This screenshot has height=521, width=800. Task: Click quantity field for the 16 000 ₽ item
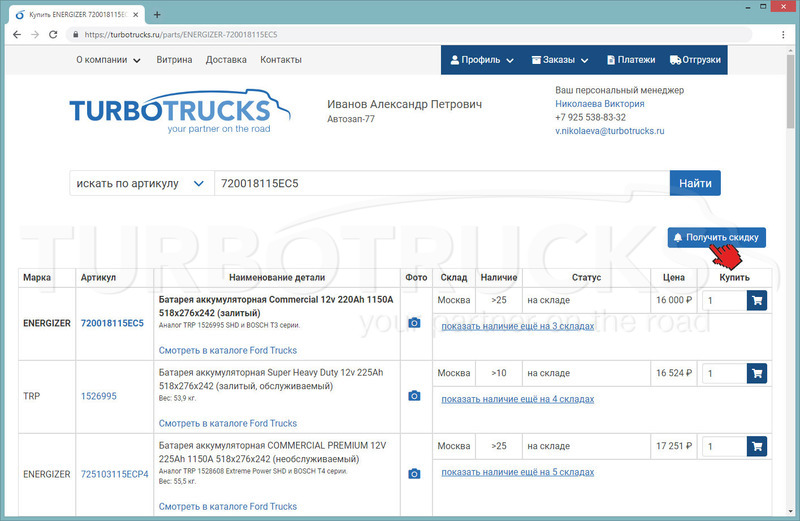click(x=724, y=301)
